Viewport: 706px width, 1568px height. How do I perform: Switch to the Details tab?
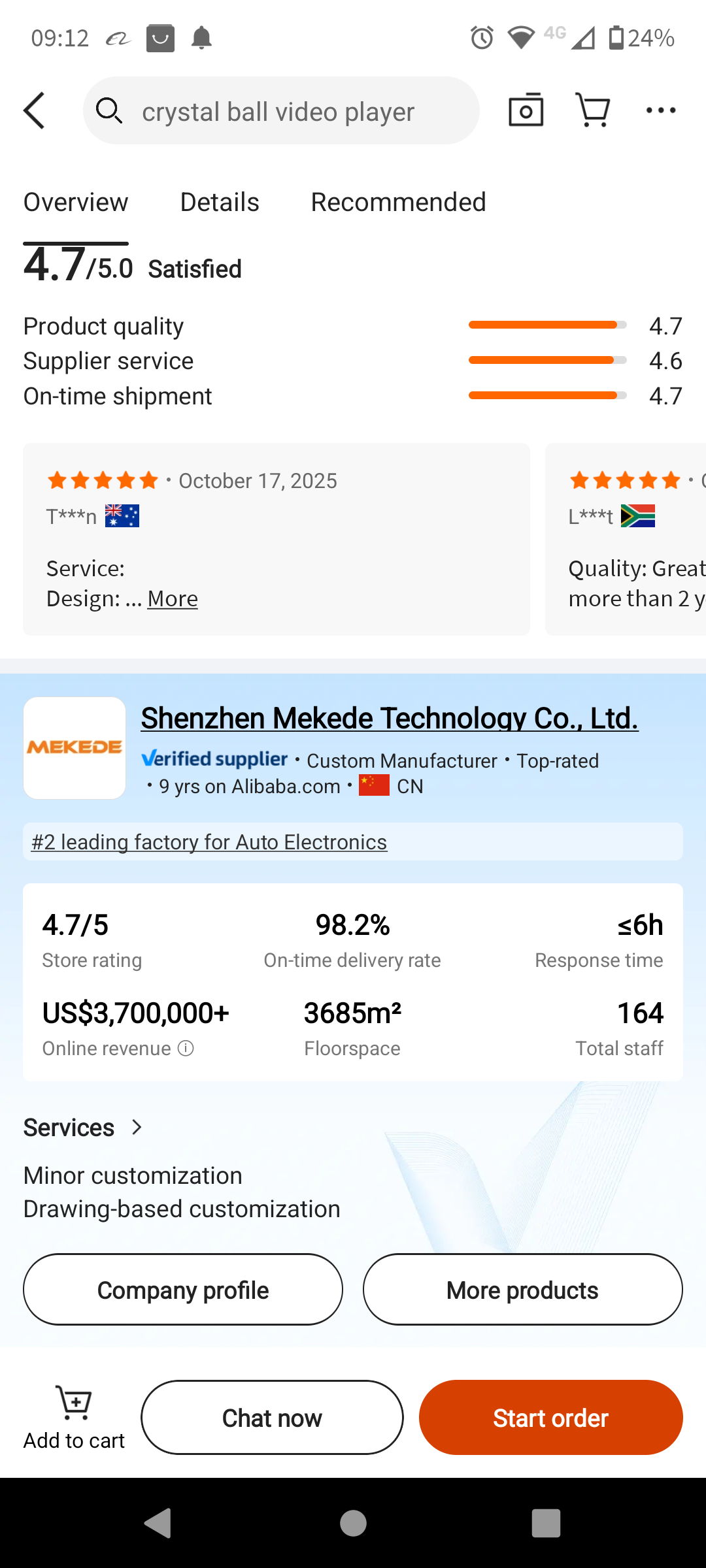click(220, 203)
